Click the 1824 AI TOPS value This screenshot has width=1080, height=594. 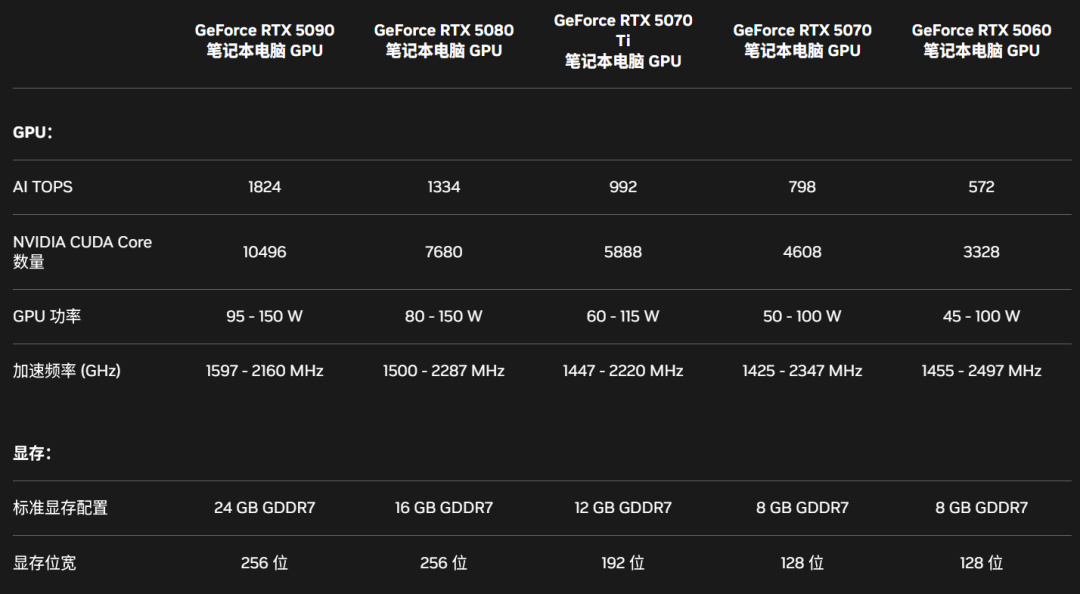[x=264, y=187]
